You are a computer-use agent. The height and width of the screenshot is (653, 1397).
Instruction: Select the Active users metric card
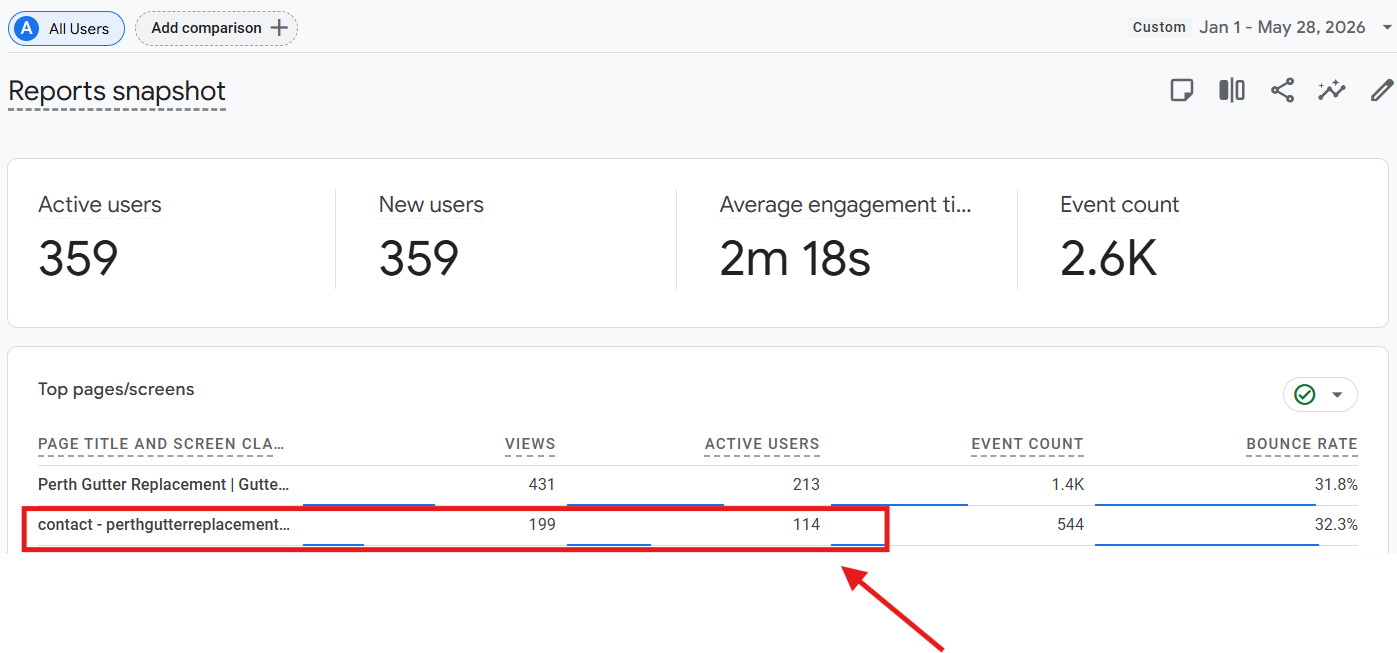click(x=172, y=239)
